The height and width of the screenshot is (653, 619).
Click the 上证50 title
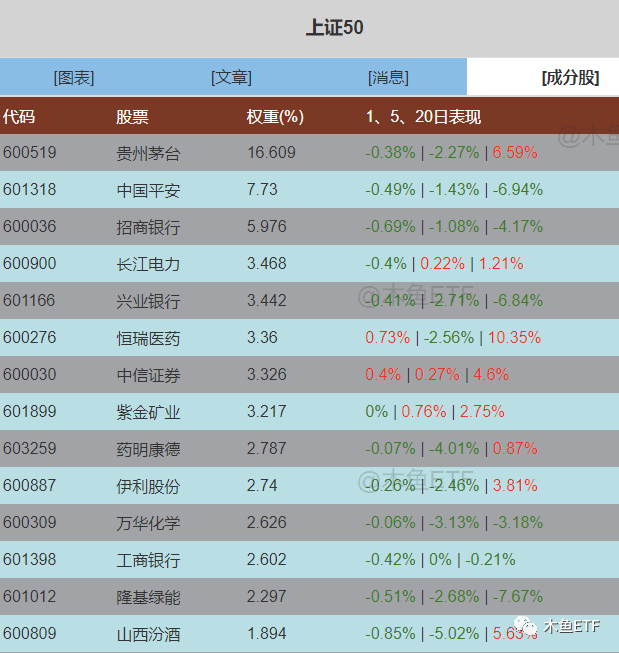335,27
